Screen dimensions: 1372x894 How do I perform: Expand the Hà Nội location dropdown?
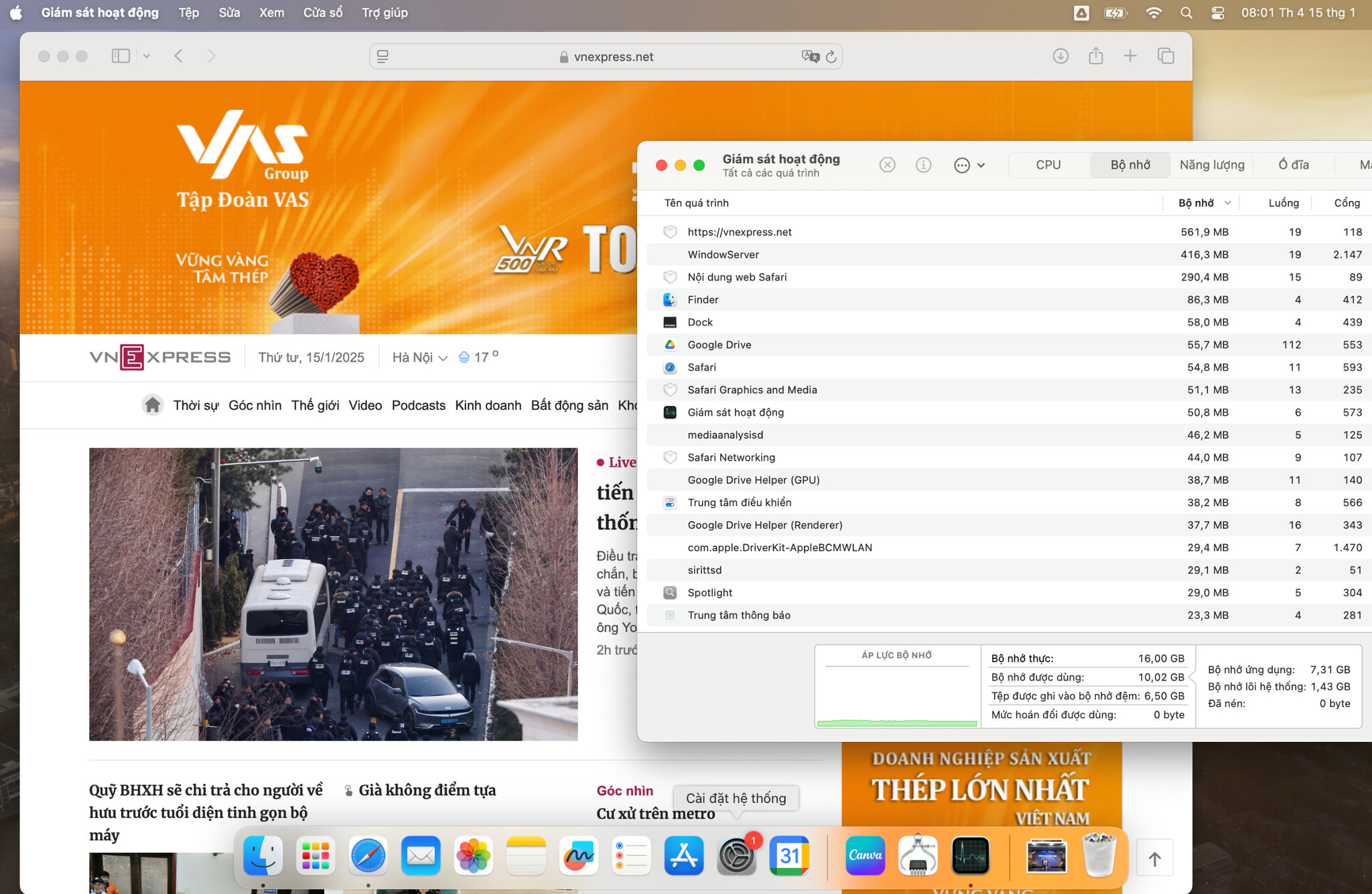(419, 358)
